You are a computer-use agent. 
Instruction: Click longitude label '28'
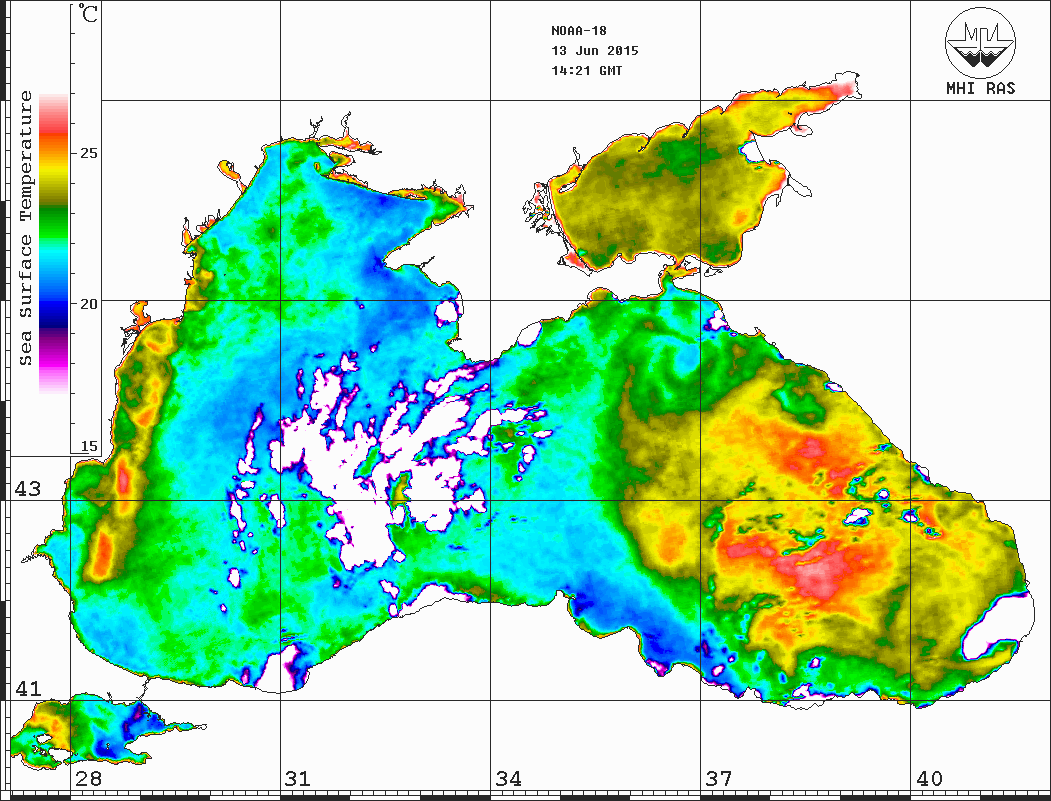pos(88,778)
